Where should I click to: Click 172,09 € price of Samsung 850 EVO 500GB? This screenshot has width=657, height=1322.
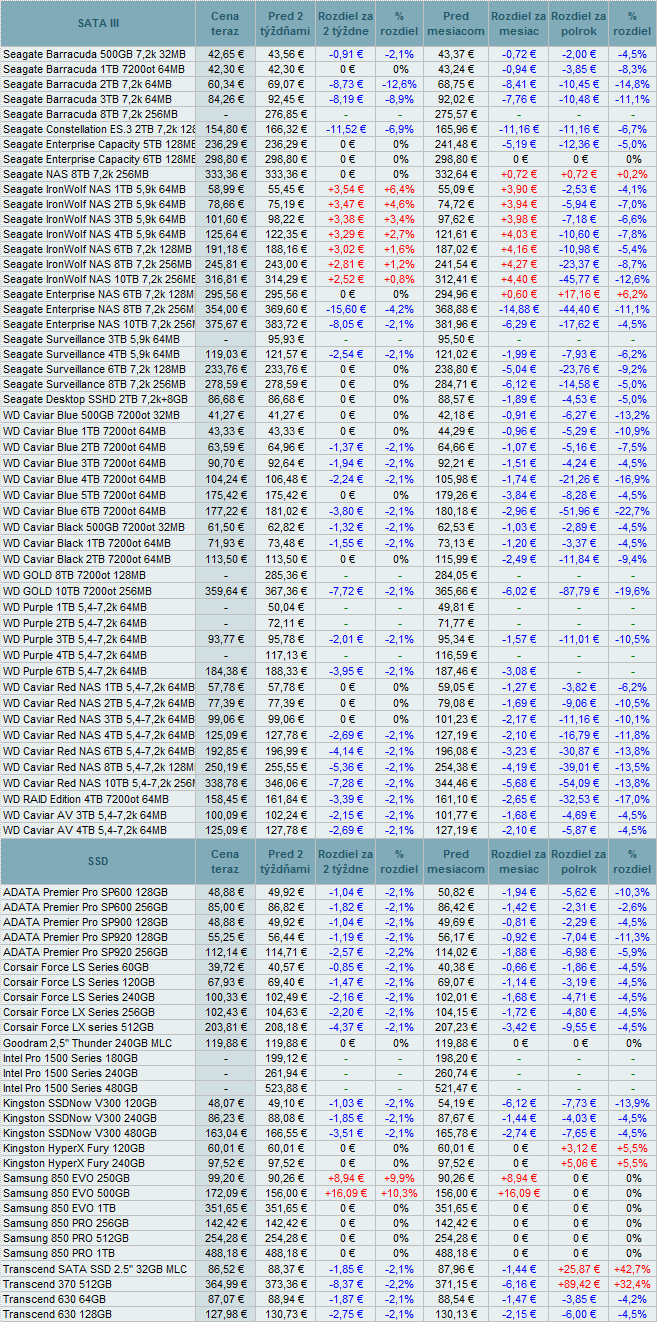pyautogui.click(x=225, y=1193)
